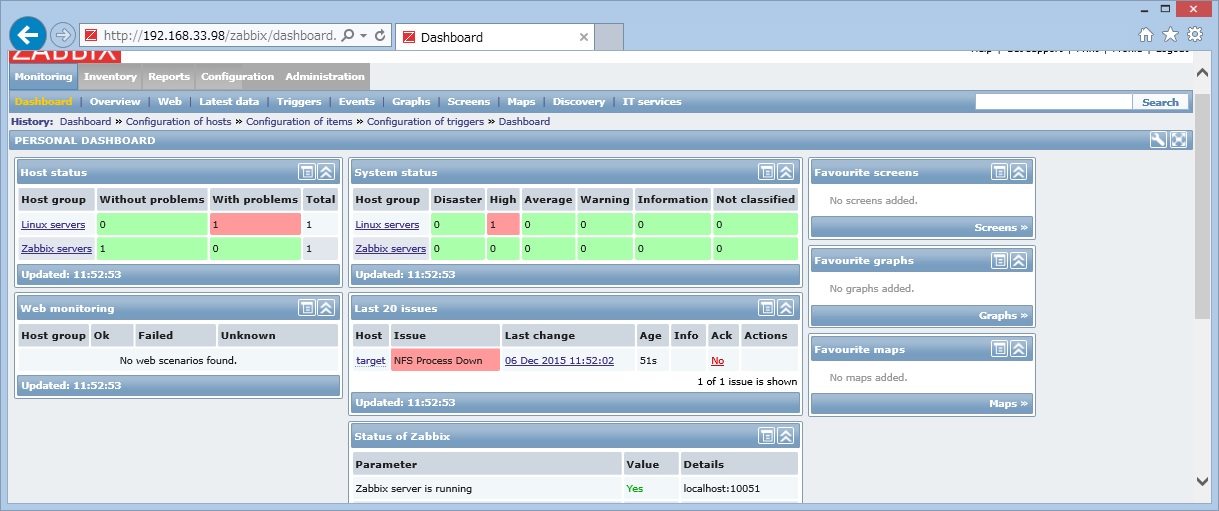The width and height of the screenshot is (1219, 511).
Task: Collapse the Favourite screens widget
Action: [x=1019, y=172]
